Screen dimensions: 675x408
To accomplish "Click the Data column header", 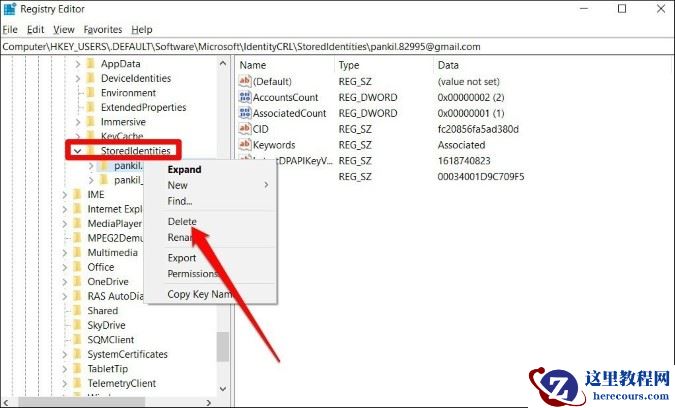I will coord(448,65).
